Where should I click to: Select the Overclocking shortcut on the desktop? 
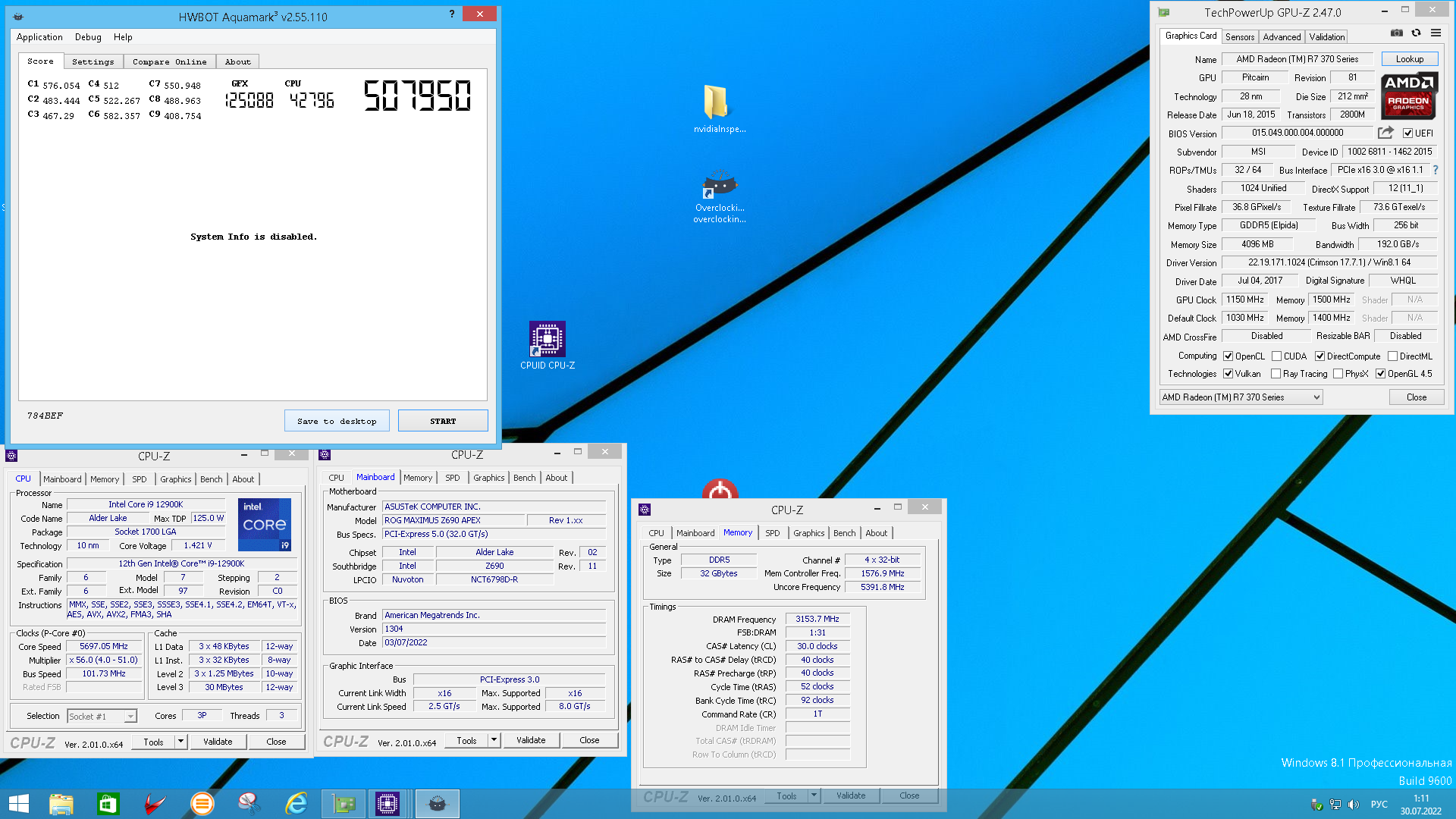click(x=719, y=196)
